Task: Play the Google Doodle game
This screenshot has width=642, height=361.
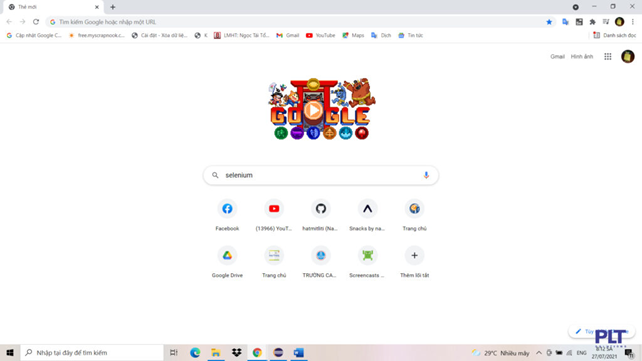Action: pyautogui.click(x=313, y=110)
